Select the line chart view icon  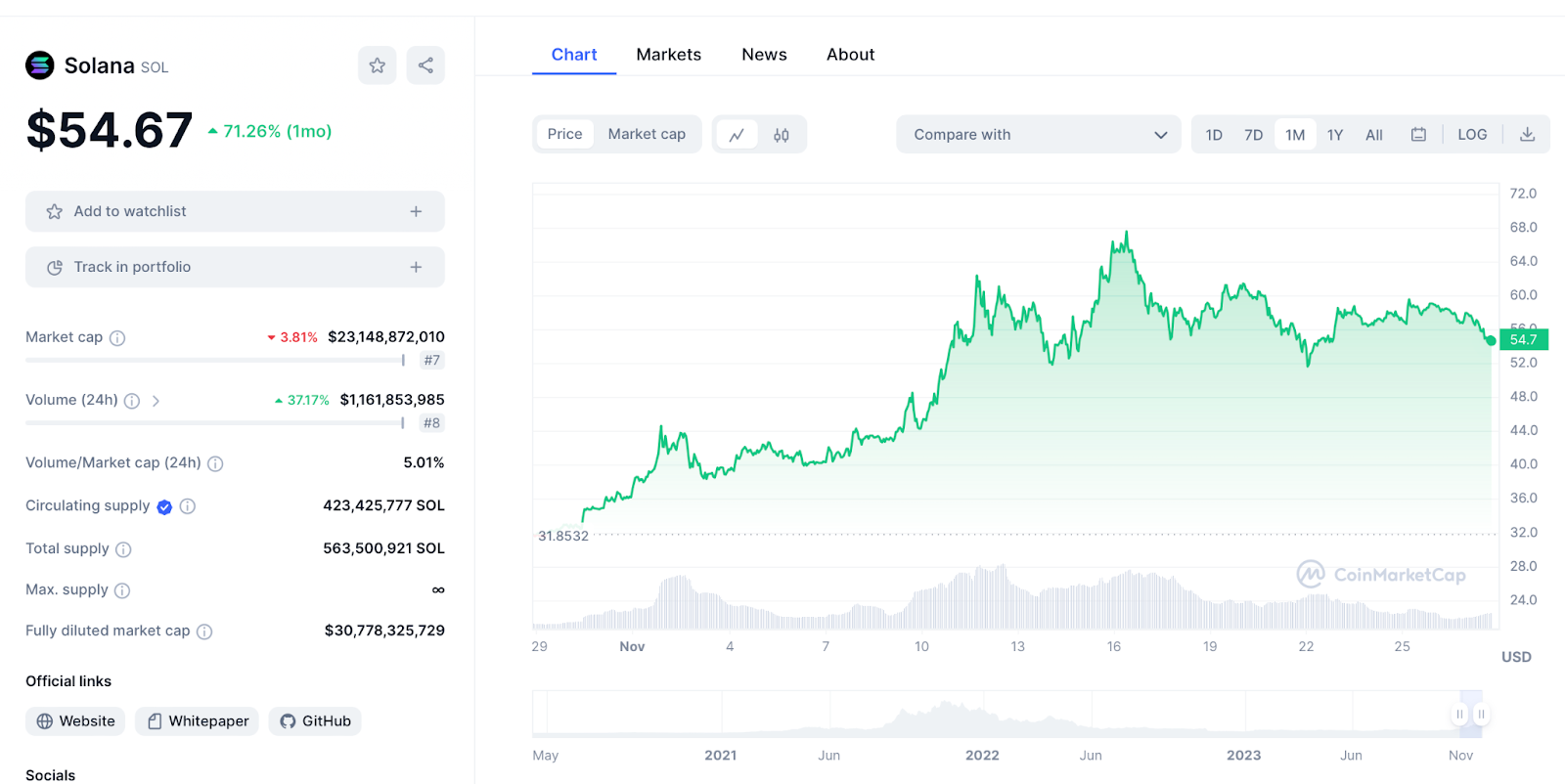pos(737,135)
